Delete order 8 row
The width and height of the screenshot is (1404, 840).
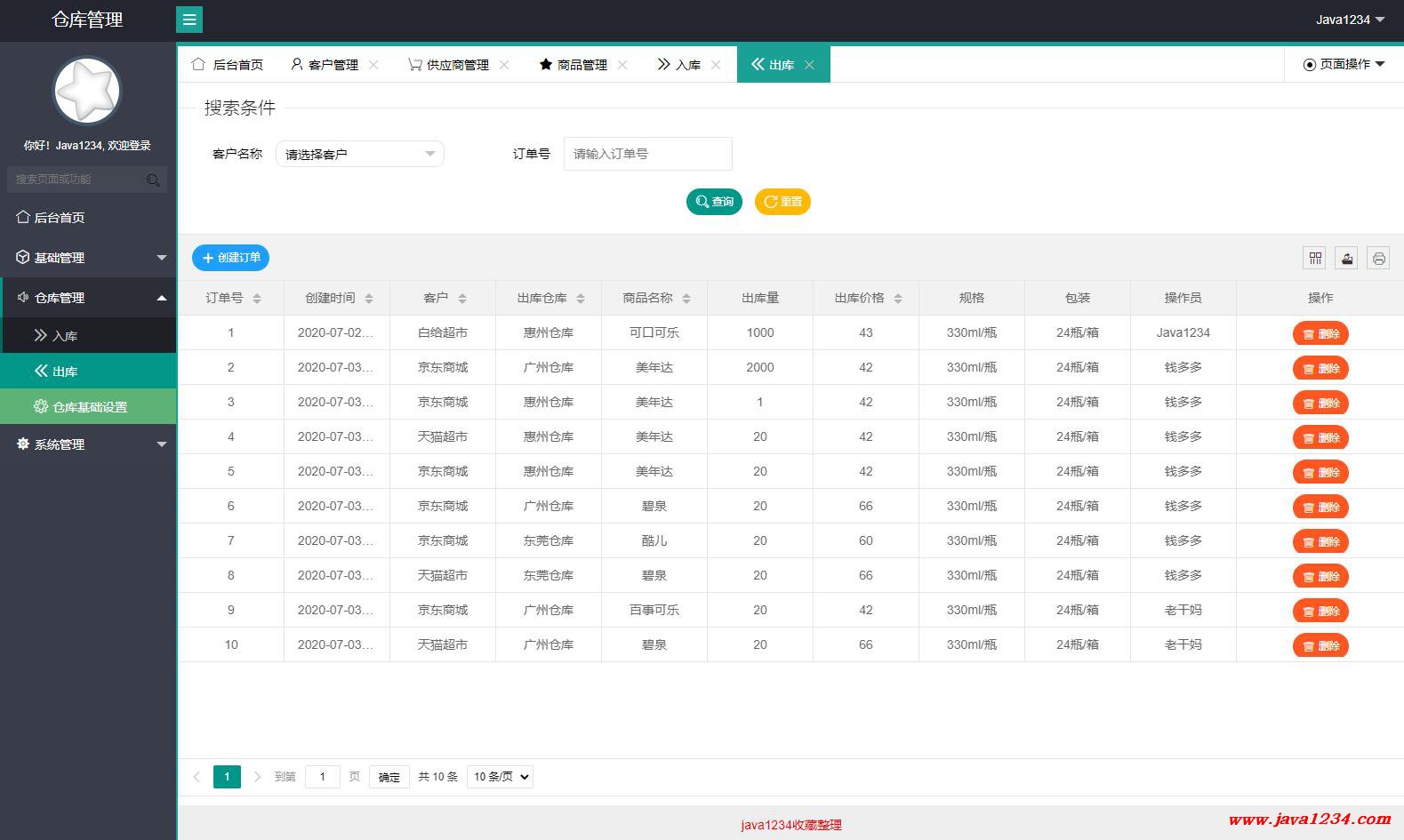1320,577
